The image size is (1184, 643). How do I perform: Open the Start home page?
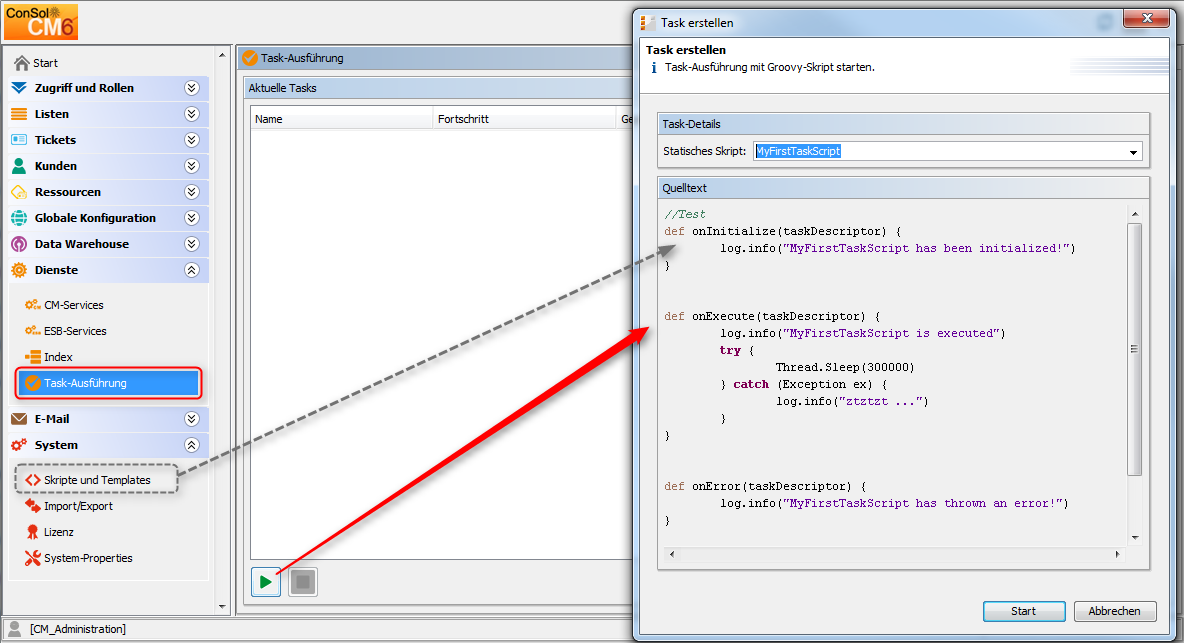(45, 63)
